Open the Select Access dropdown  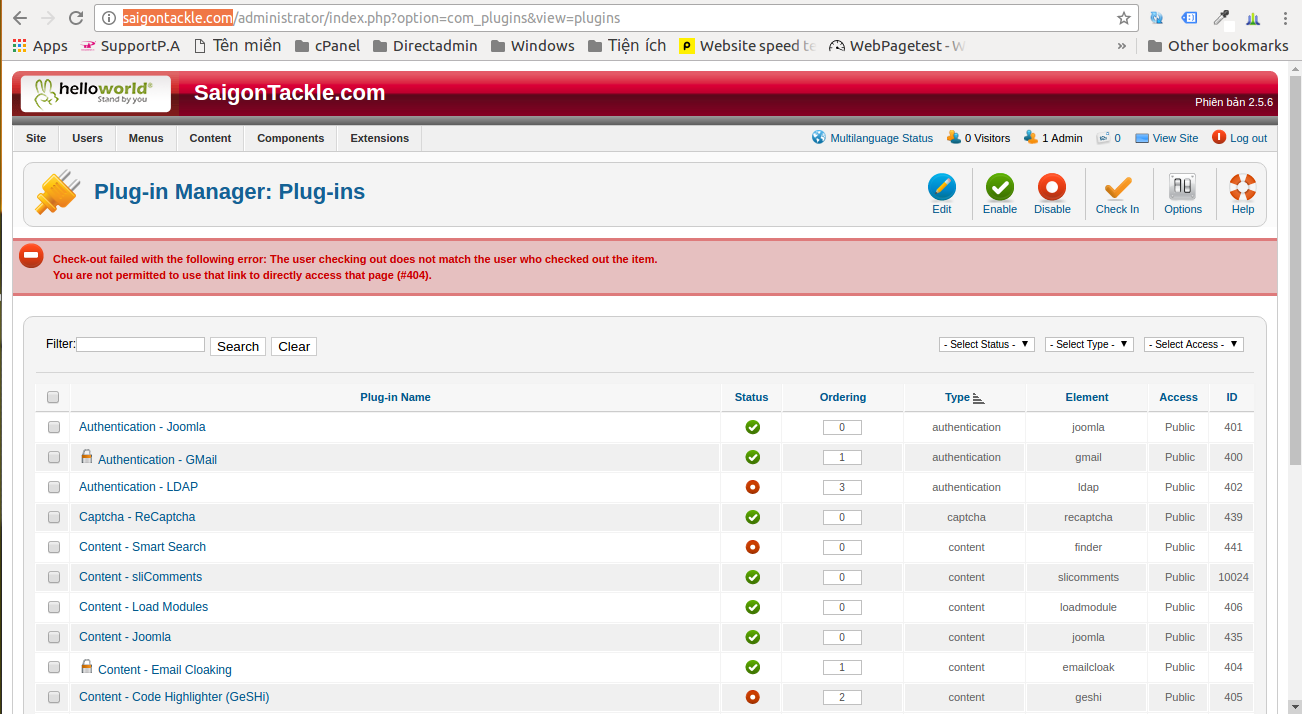1194,344
